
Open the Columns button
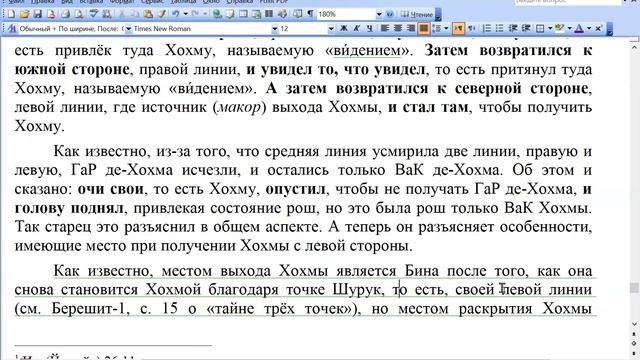269,14
